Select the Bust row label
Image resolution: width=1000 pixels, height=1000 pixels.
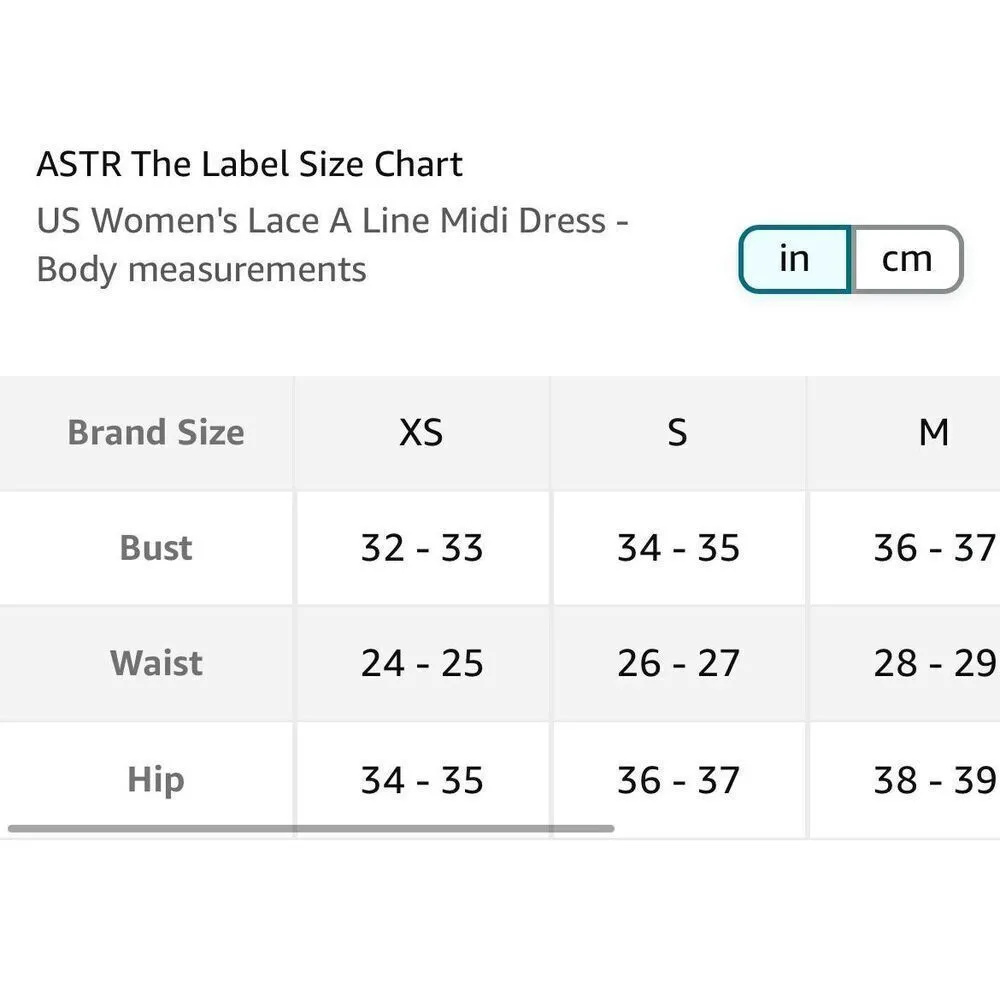coord(155,548)
